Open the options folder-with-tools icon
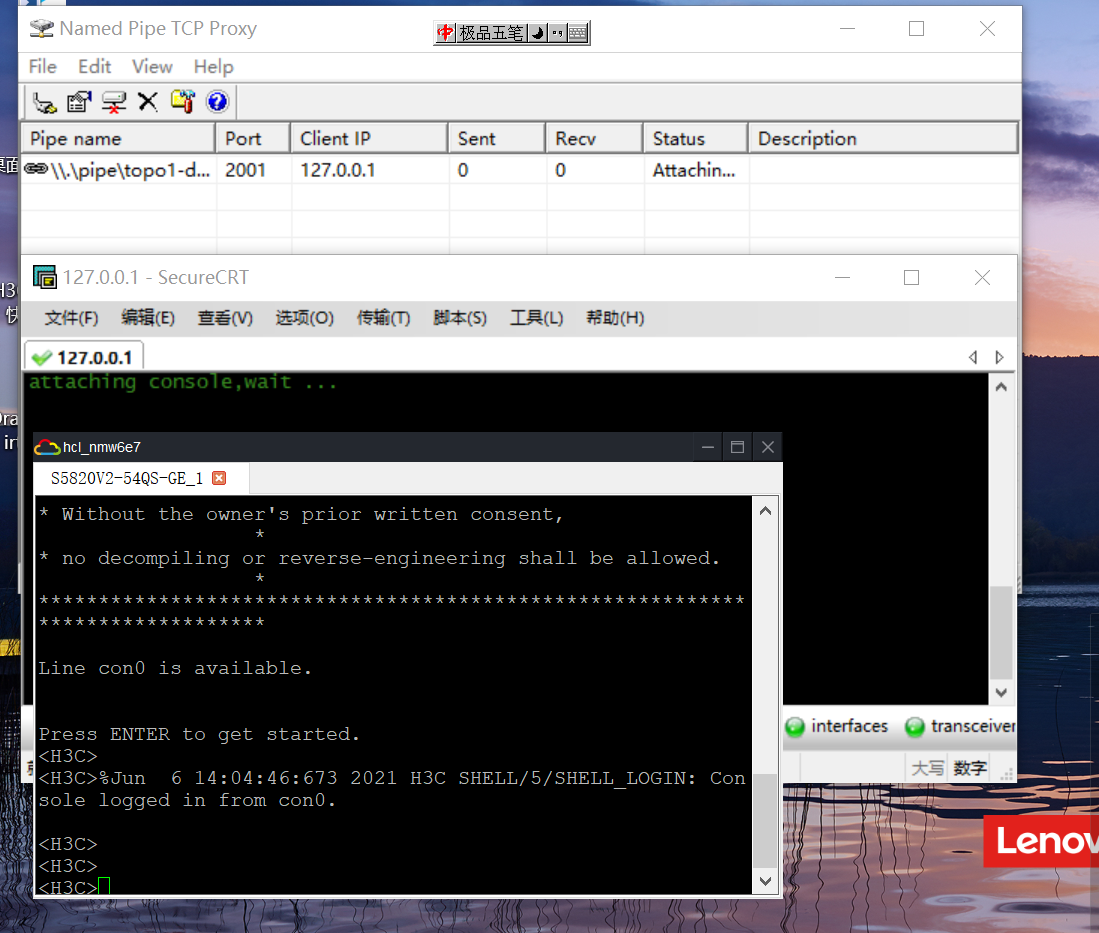 coord(182,102)
